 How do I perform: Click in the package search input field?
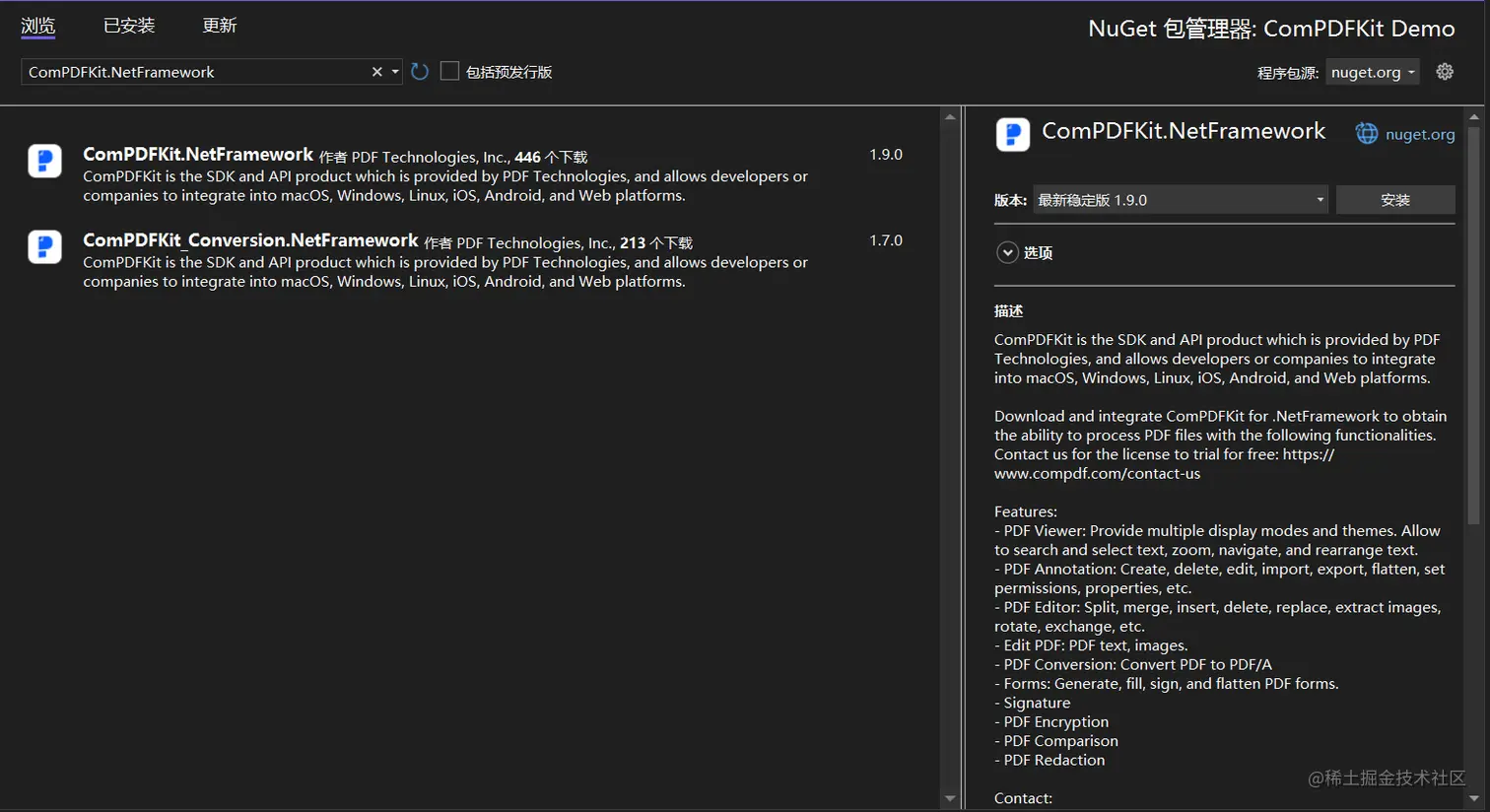(x=195, y=72)
